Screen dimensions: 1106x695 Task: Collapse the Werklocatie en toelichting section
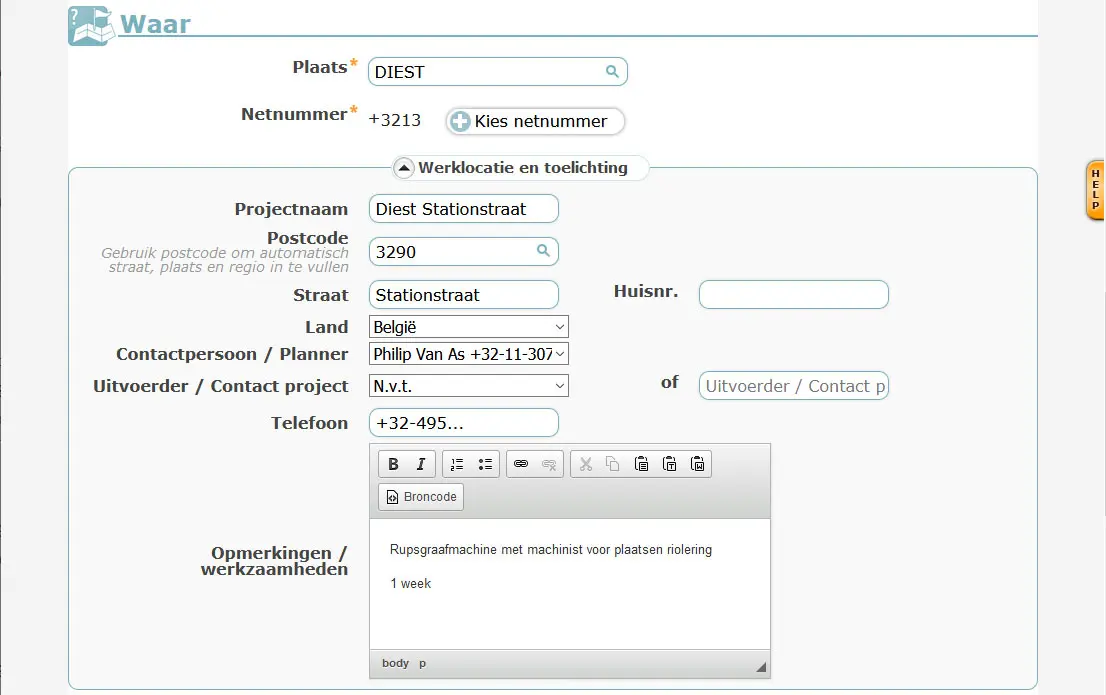[404, 168]
